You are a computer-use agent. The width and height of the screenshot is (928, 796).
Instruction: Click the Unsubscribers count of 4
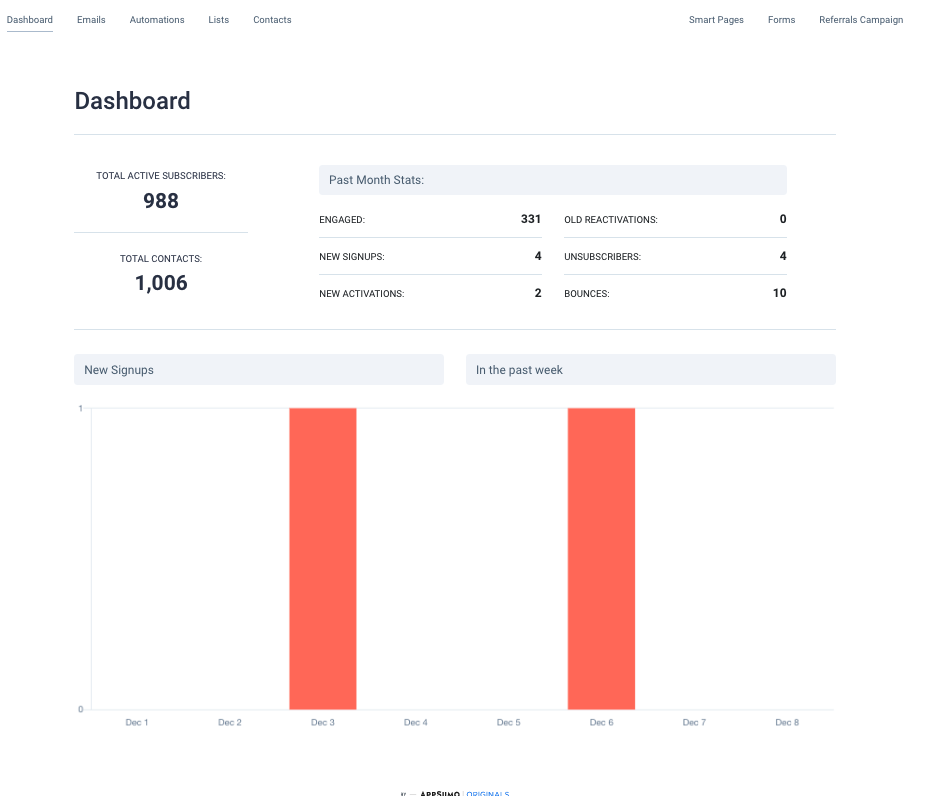783,256
